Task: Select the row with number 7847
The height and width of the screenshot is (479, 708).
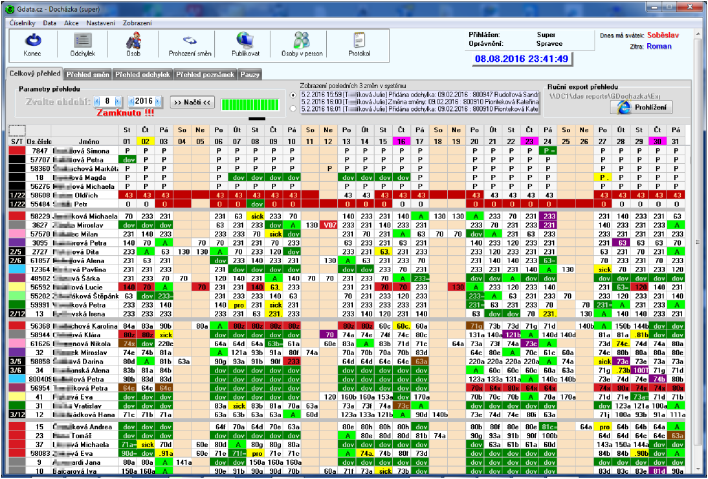Action: [347, 151]
